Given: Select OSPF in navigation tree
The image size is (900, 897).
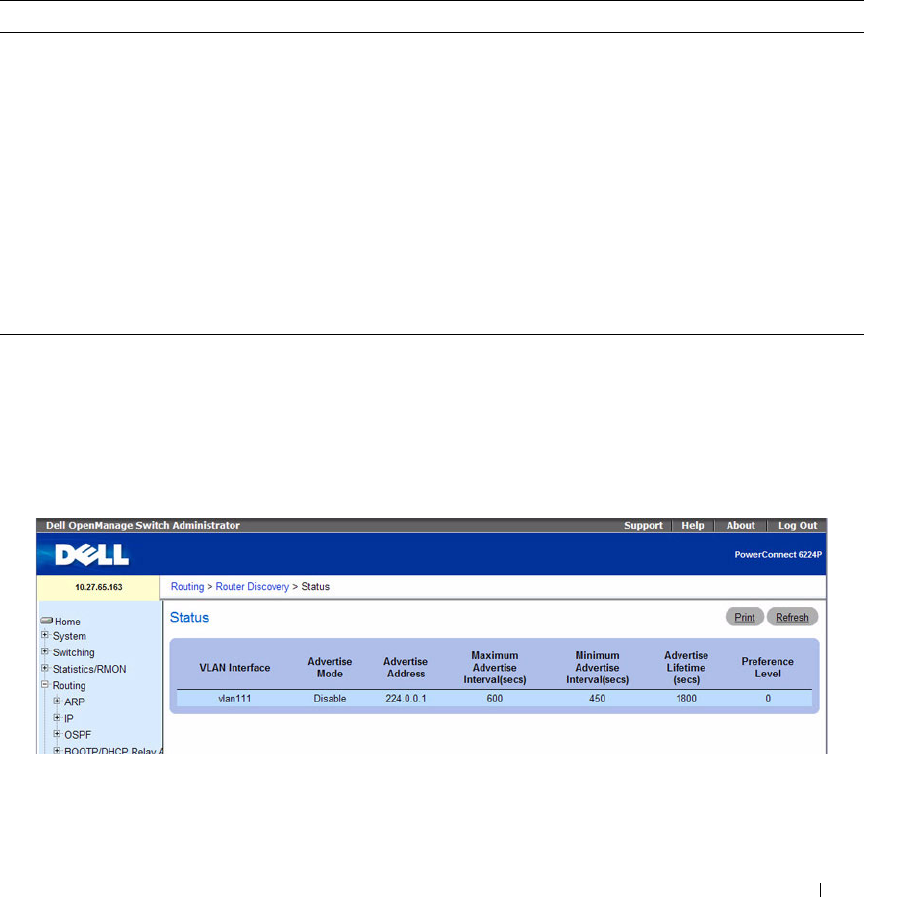Looking at the screenshot, I should [x=77, y=735].
